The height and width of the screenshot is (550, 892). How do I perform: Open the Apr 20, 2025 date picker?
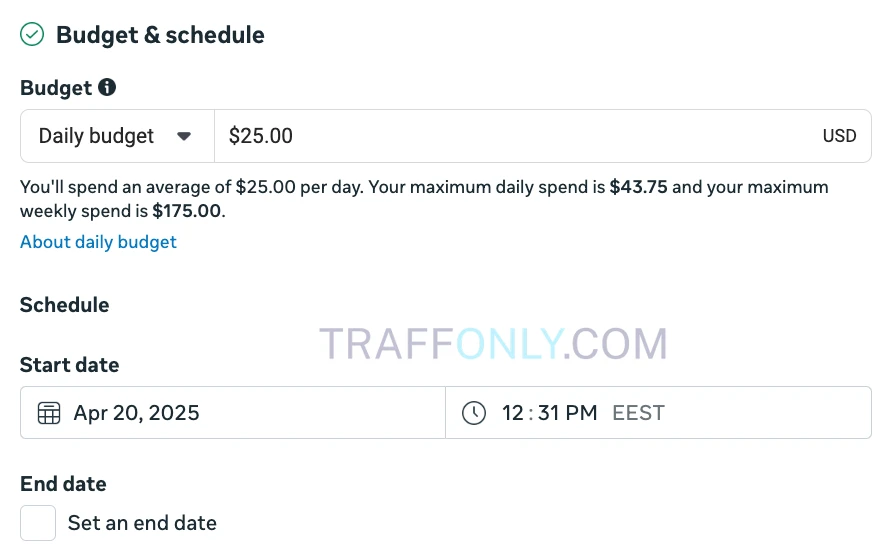tap(136, 413)
